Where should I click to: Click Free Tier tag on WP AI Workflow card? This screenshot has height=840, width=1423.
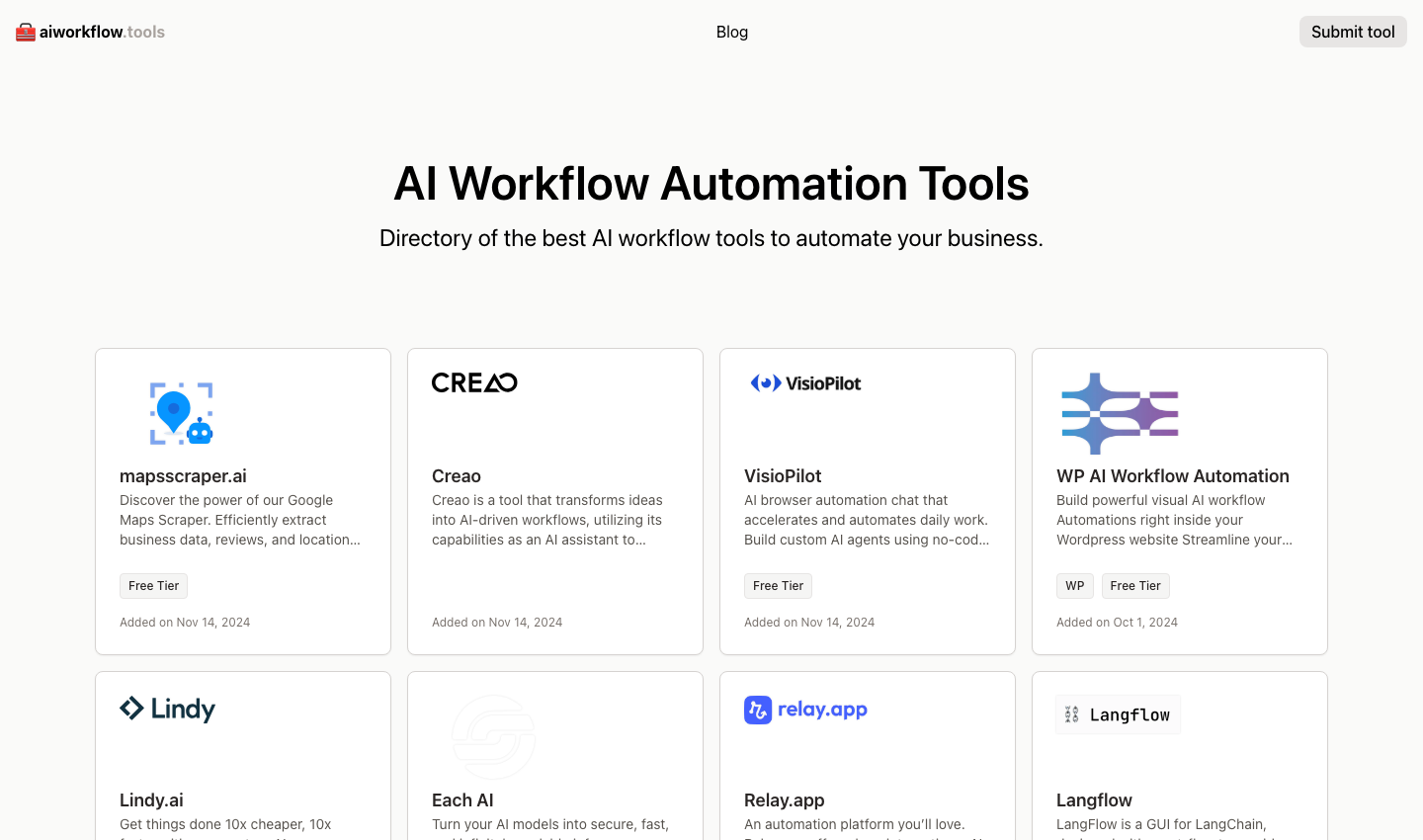coord(1135,586)
